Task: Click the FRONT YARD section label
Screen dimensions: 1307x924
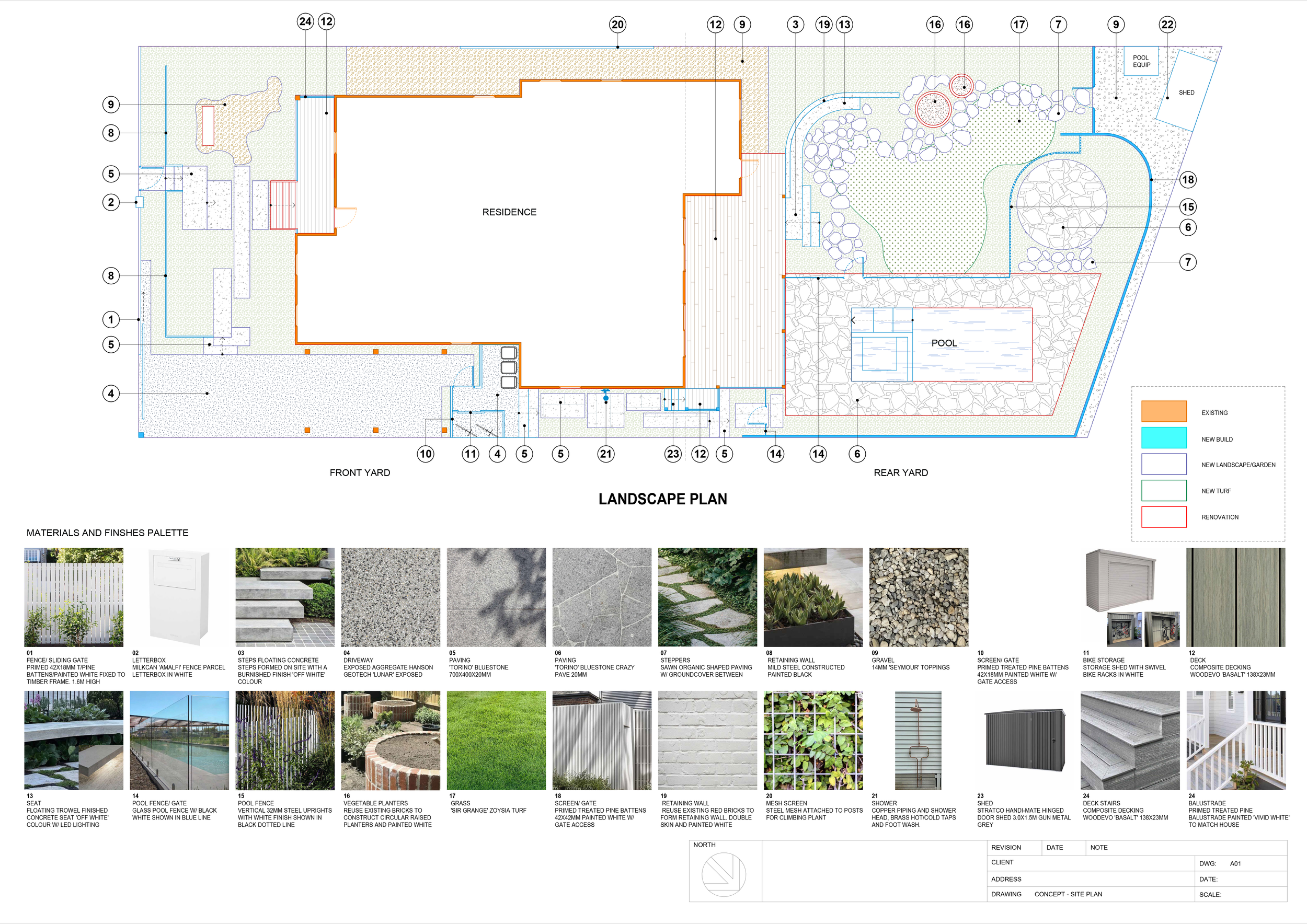Action: [x=360, y=472]
